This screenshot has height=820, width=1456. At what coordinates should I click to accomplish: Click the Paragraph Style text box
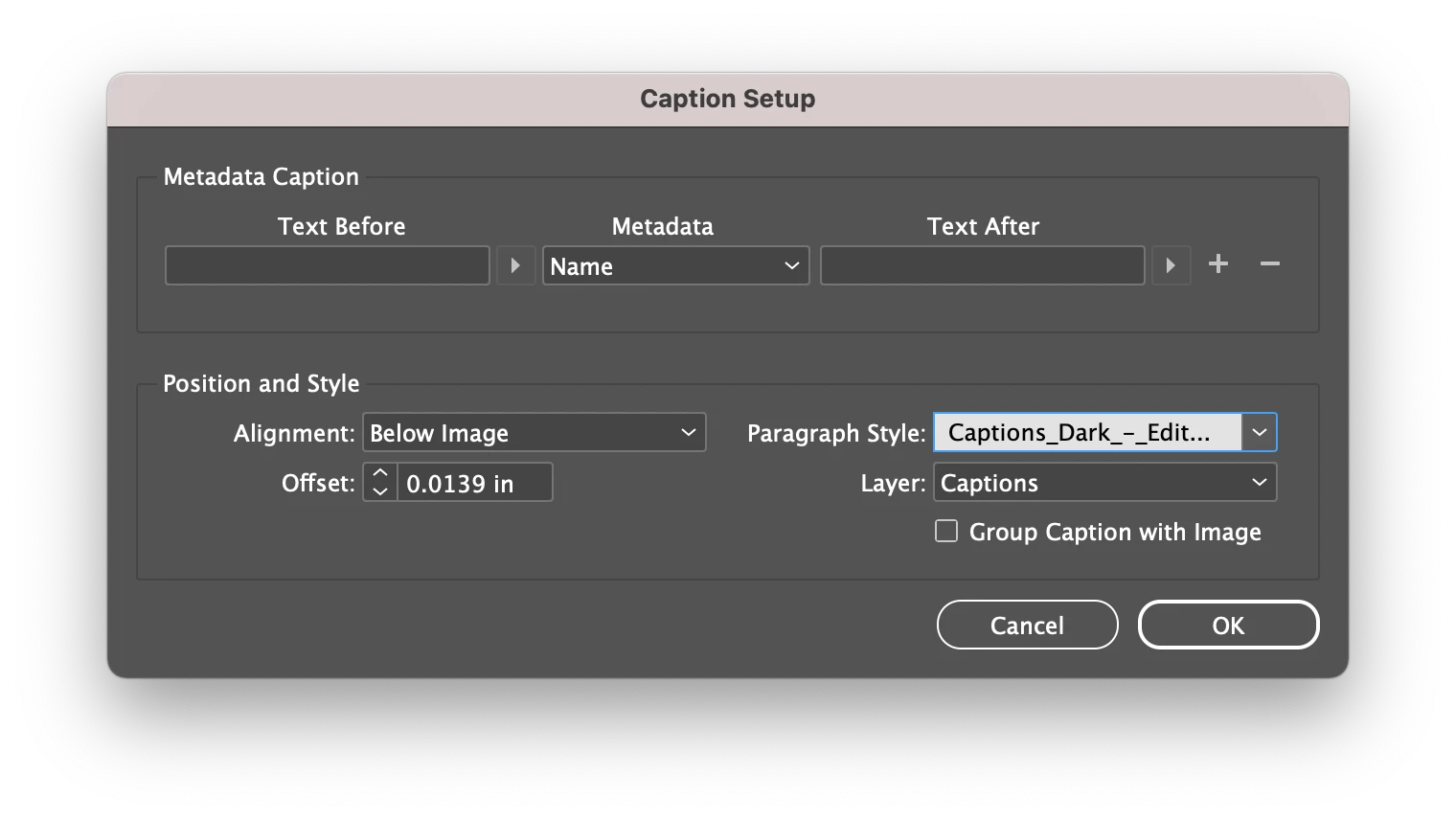pyautogui.click(x=1087, y=433)
